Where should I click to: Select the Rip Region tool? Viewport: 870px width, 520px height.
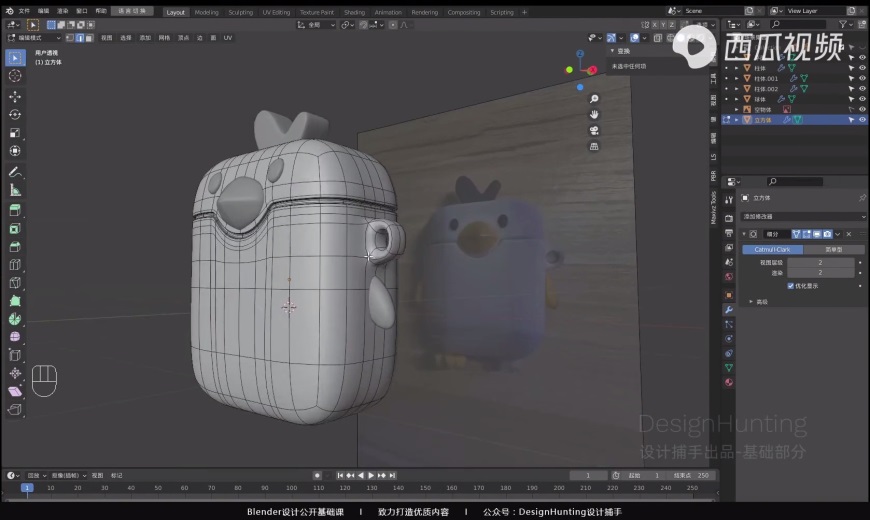click(x=15, y=410)
